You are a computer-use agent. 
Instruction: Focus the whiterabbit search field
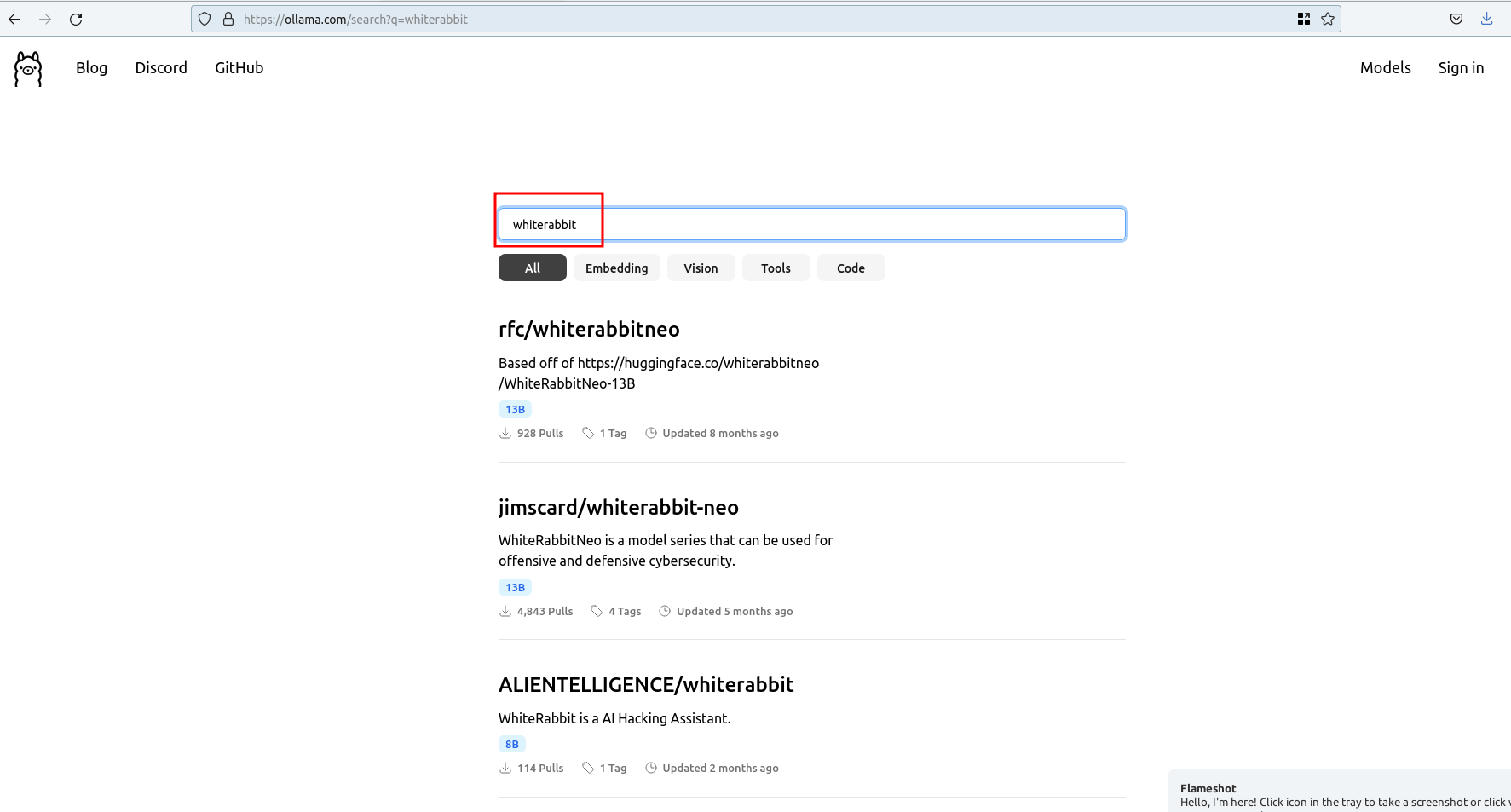coord(811,224)
